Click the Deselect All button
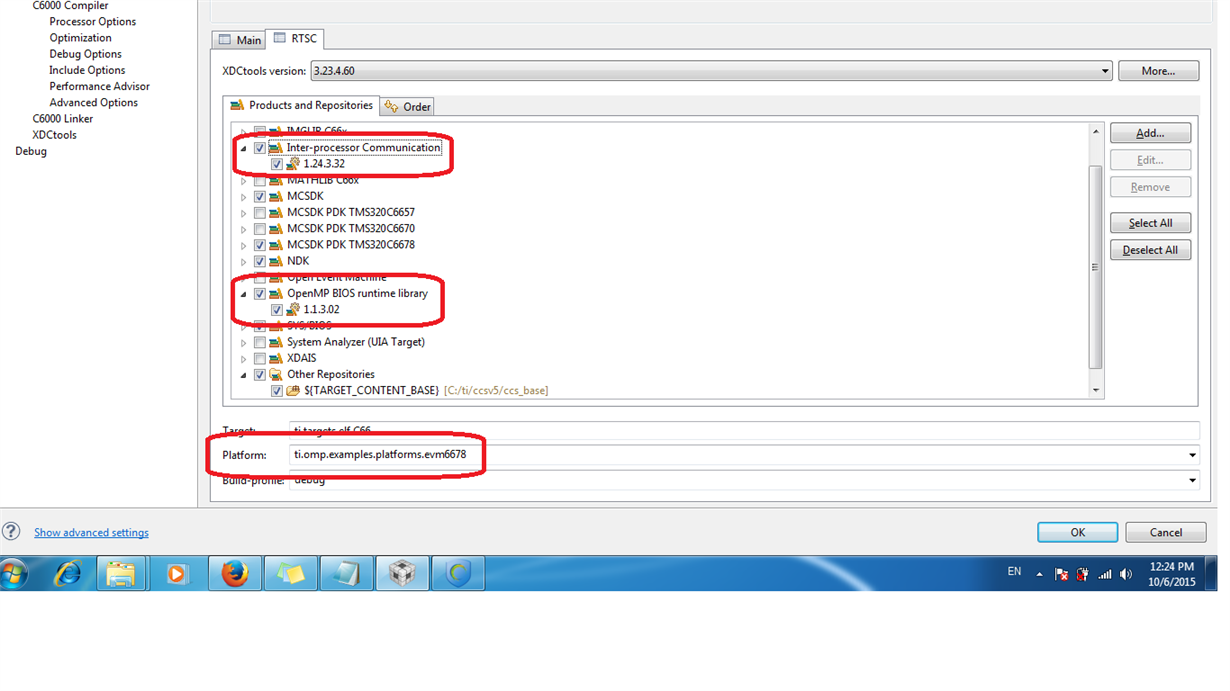Image resolution: width=1230 pixels, height=691 pixels. point(1150,250)
